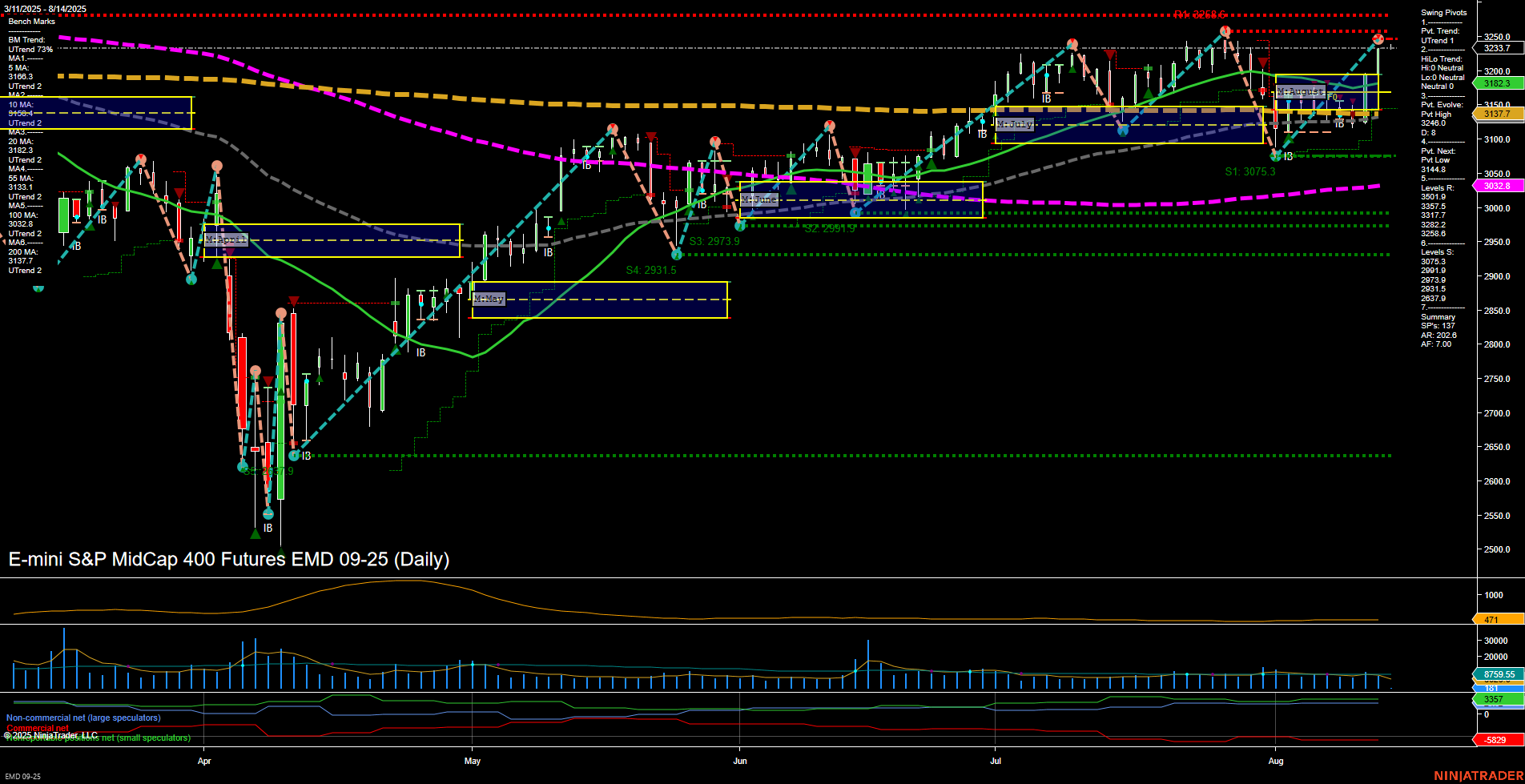Select the maroon down-triangle sell marker in mid-April
The height and width of the screenshot is (784, 1525).
293,301
